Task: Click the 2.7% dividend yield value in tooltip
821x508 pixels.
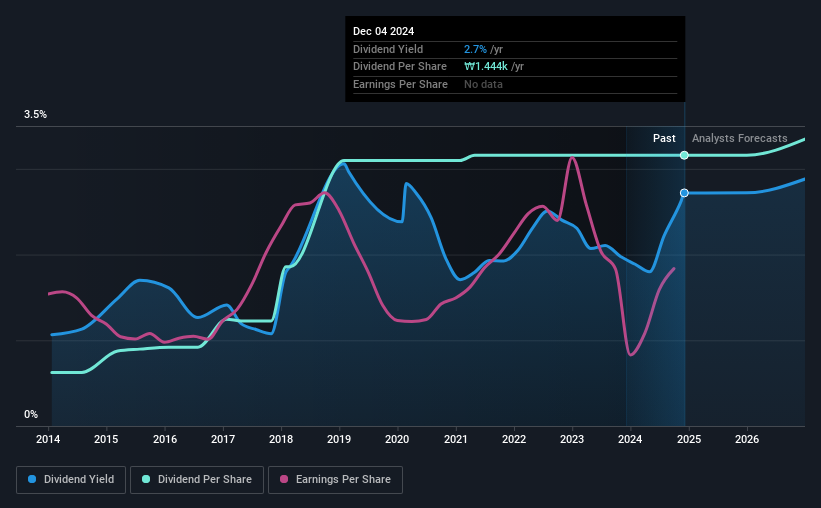Action: coord(475,49)
